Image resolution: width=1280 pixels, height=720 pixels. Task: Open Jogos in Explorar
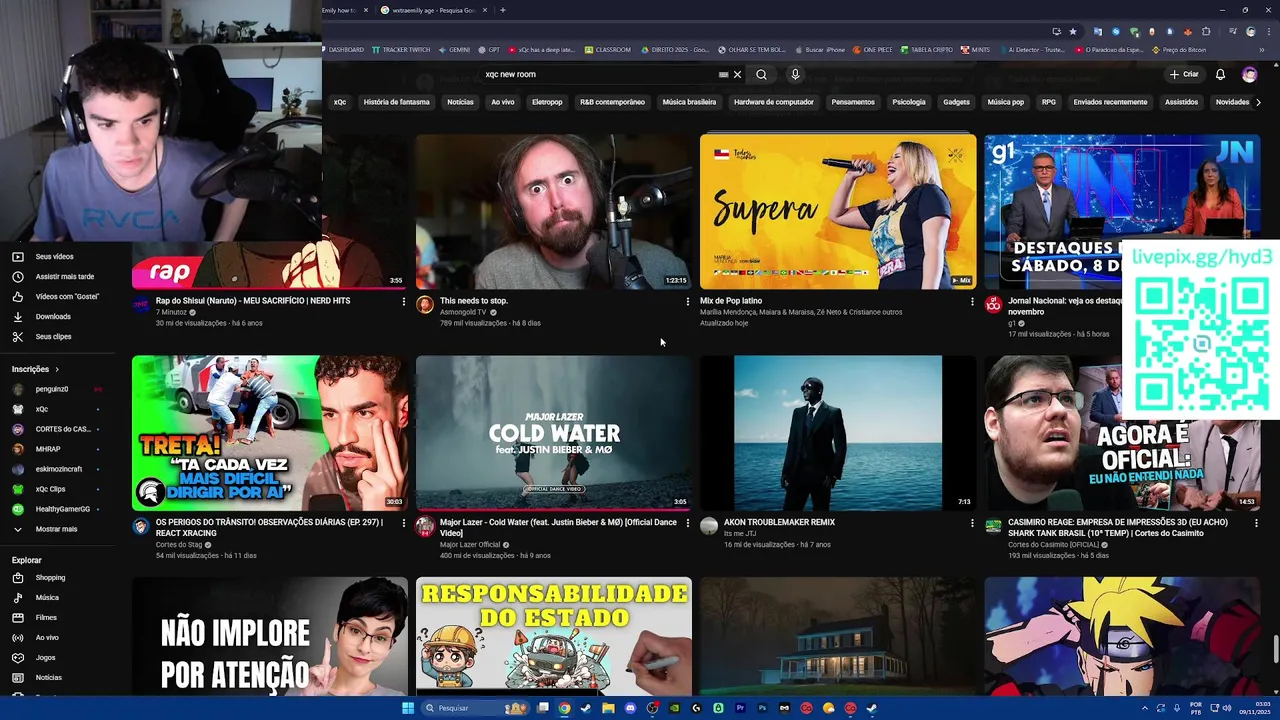pos(45,658)
